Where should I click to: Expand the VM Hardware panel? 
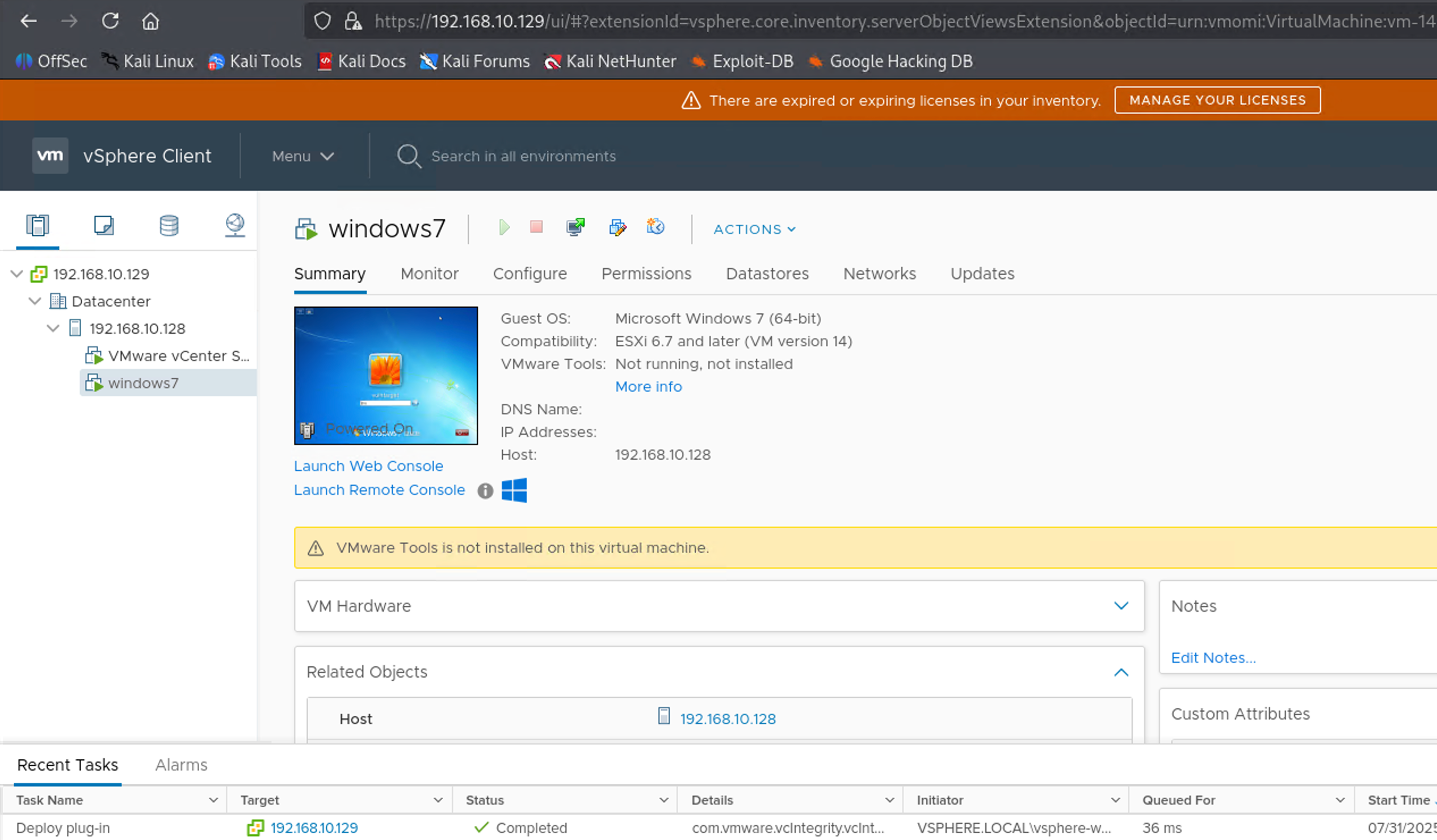1120,606
